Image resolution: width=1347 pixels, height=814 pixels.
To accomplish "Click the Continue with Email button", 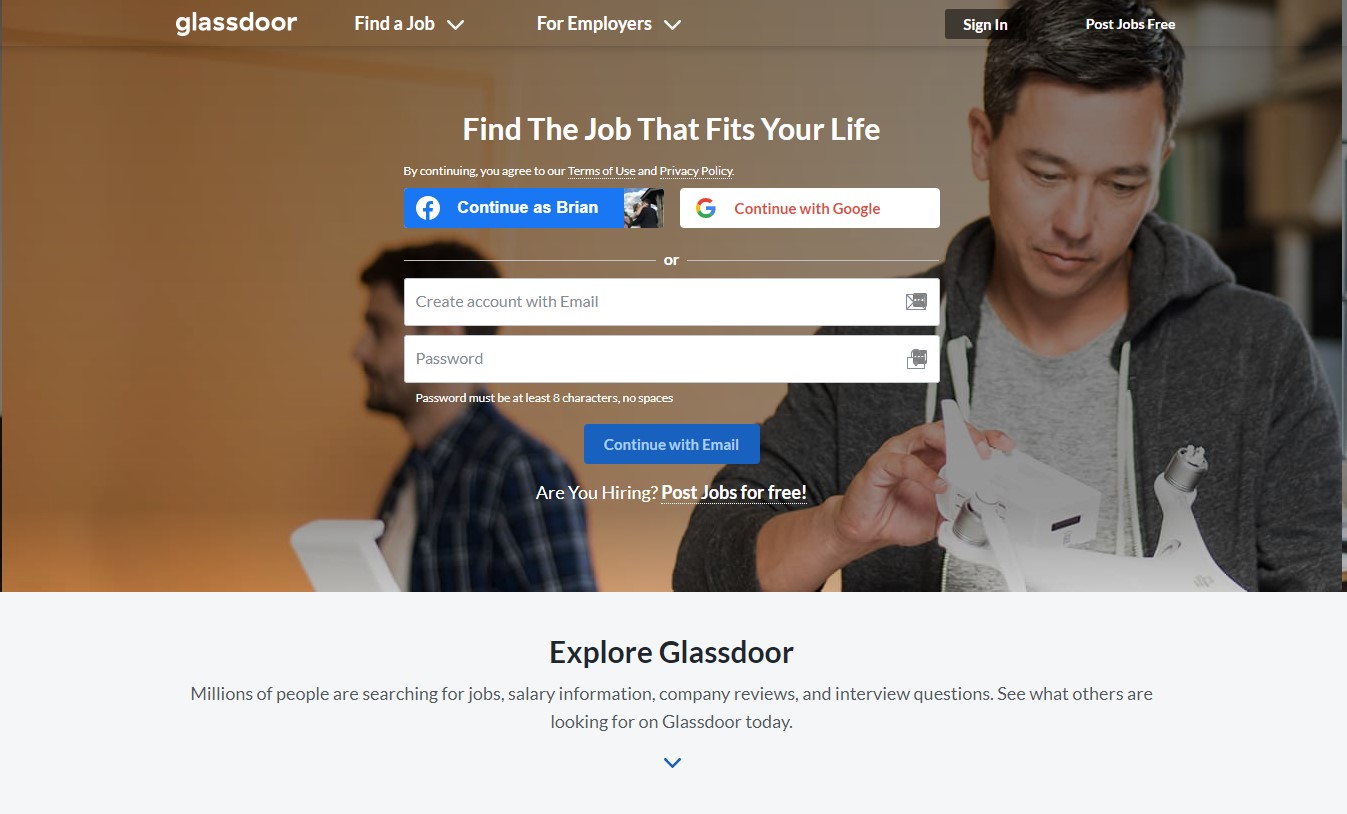I will 671,444.
